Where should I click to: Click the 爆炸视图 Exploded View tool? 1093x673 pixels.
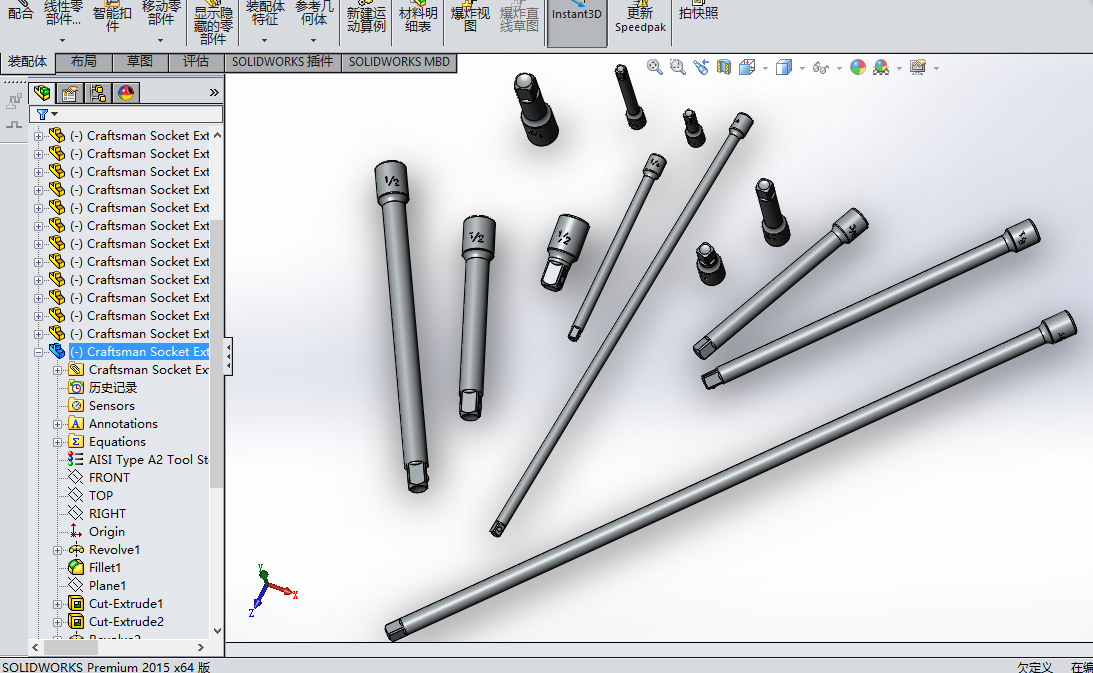470,18
